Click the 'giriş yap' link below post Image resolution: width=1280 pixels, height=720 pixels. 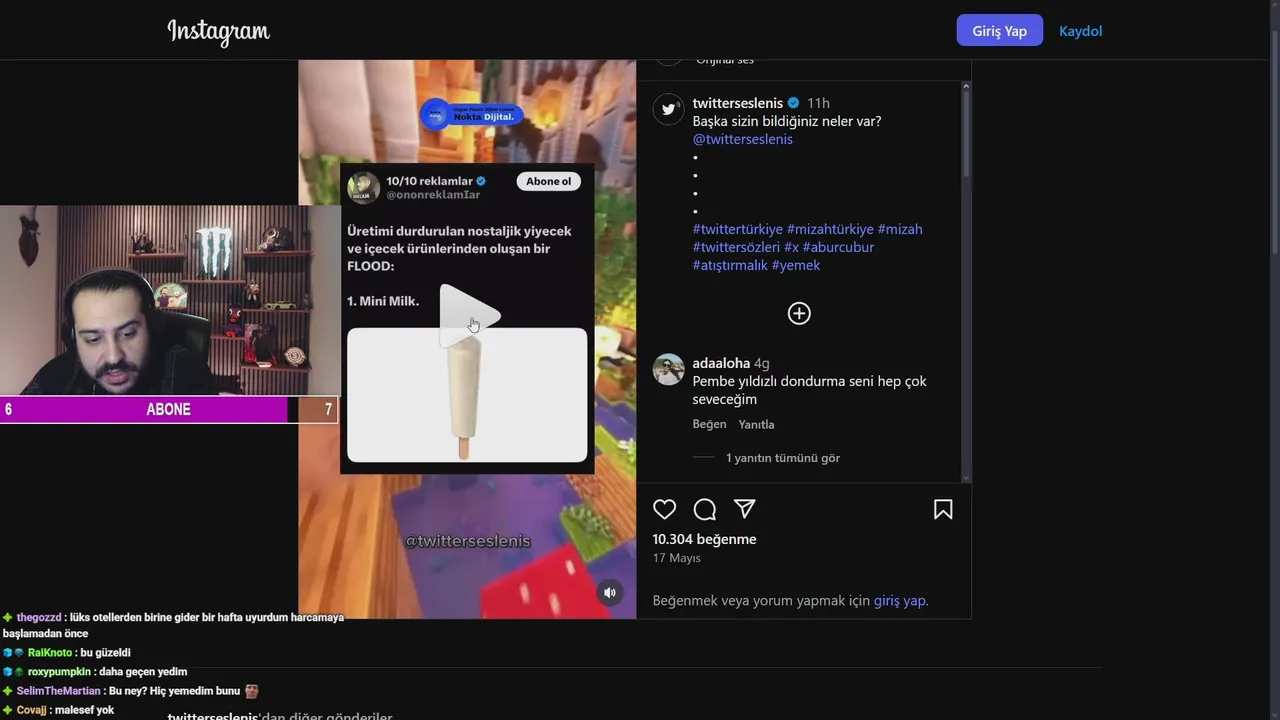pos(900,601)
